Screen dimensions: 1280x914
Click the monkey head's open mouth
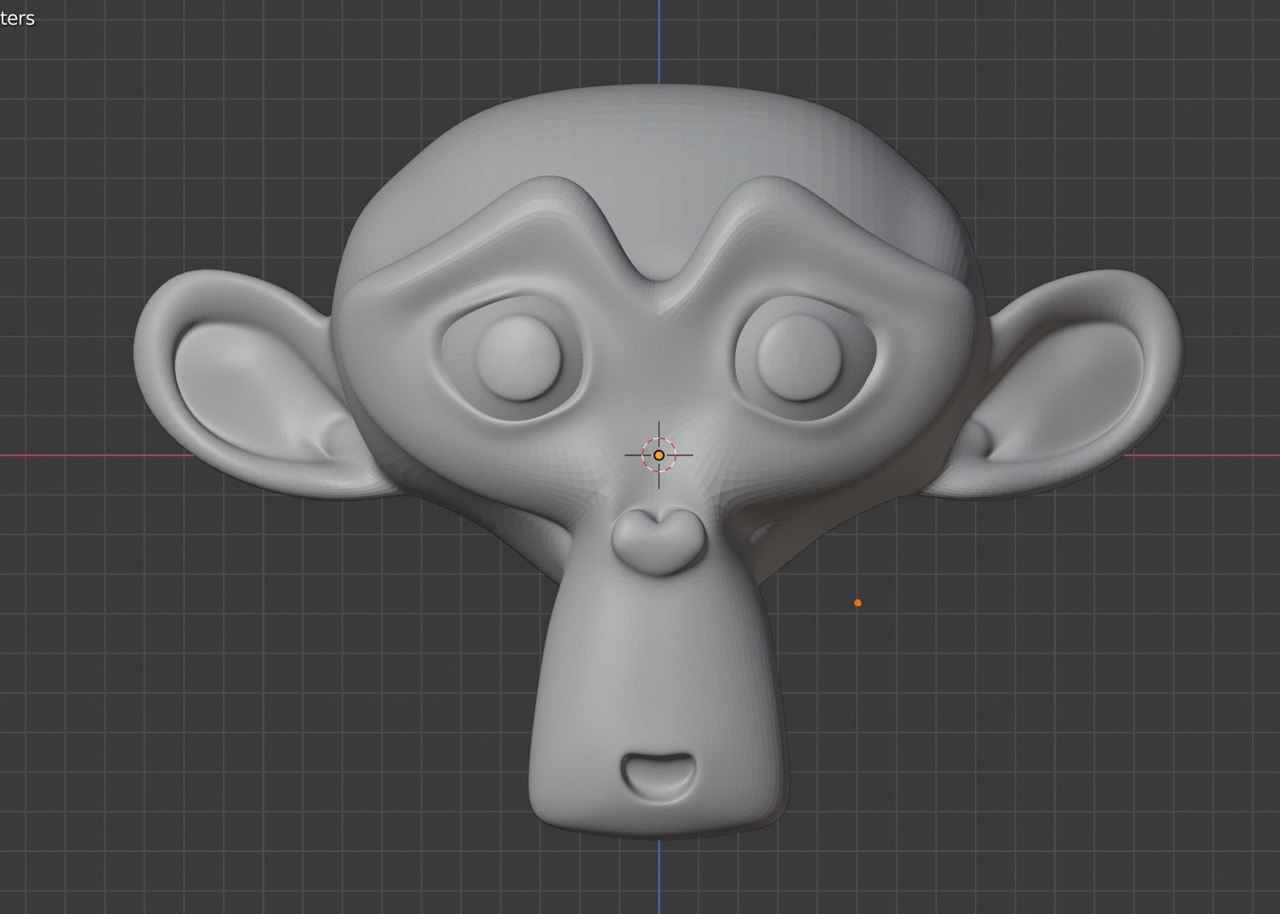(x=657, y=776)
